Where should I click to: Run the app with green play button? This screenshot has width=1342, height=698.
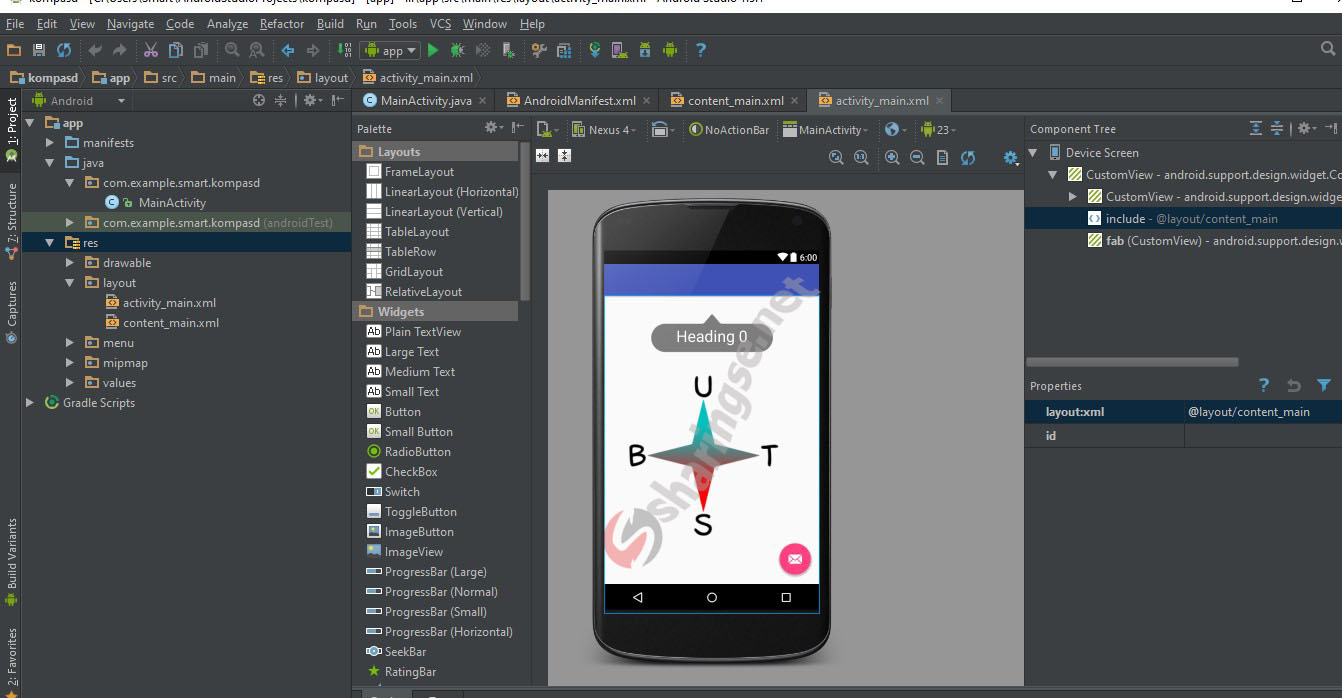433,50
